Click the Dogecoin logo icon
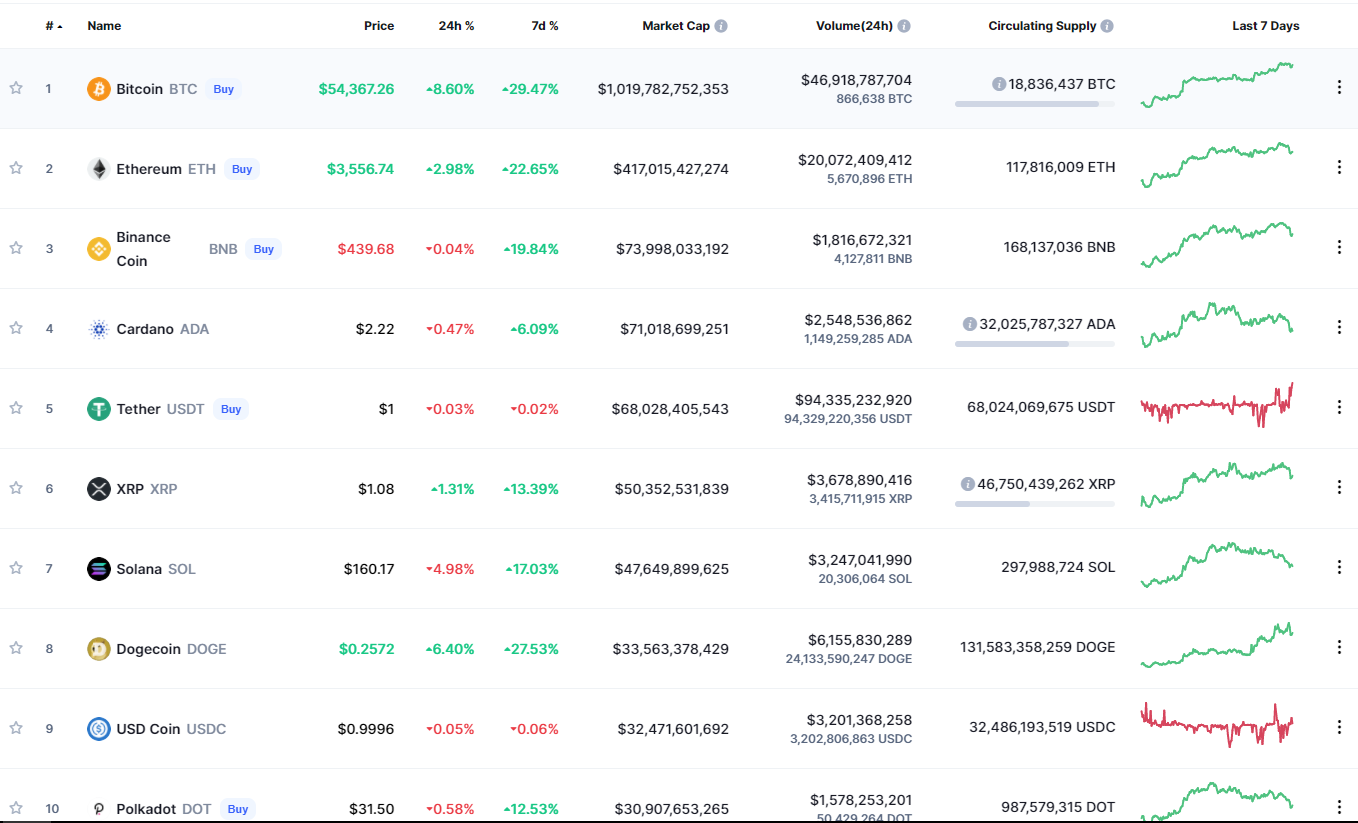 pos(98,649)
